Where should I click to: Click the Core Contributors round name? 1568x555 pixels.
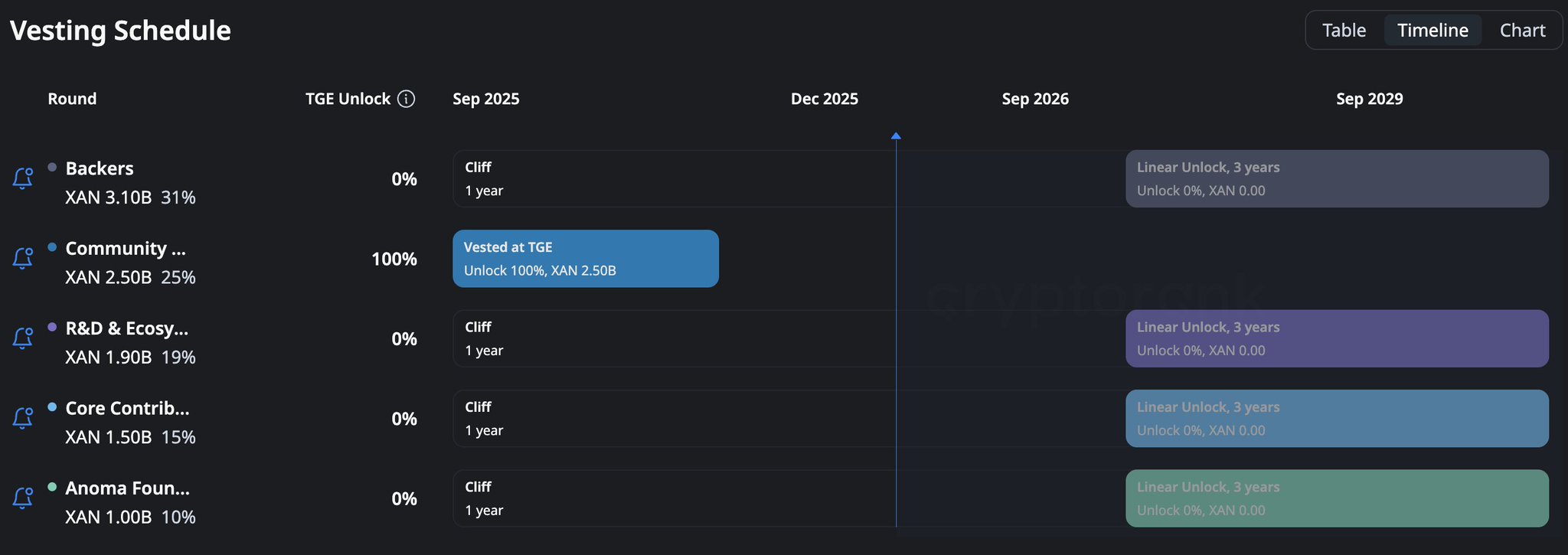[127, 408]
